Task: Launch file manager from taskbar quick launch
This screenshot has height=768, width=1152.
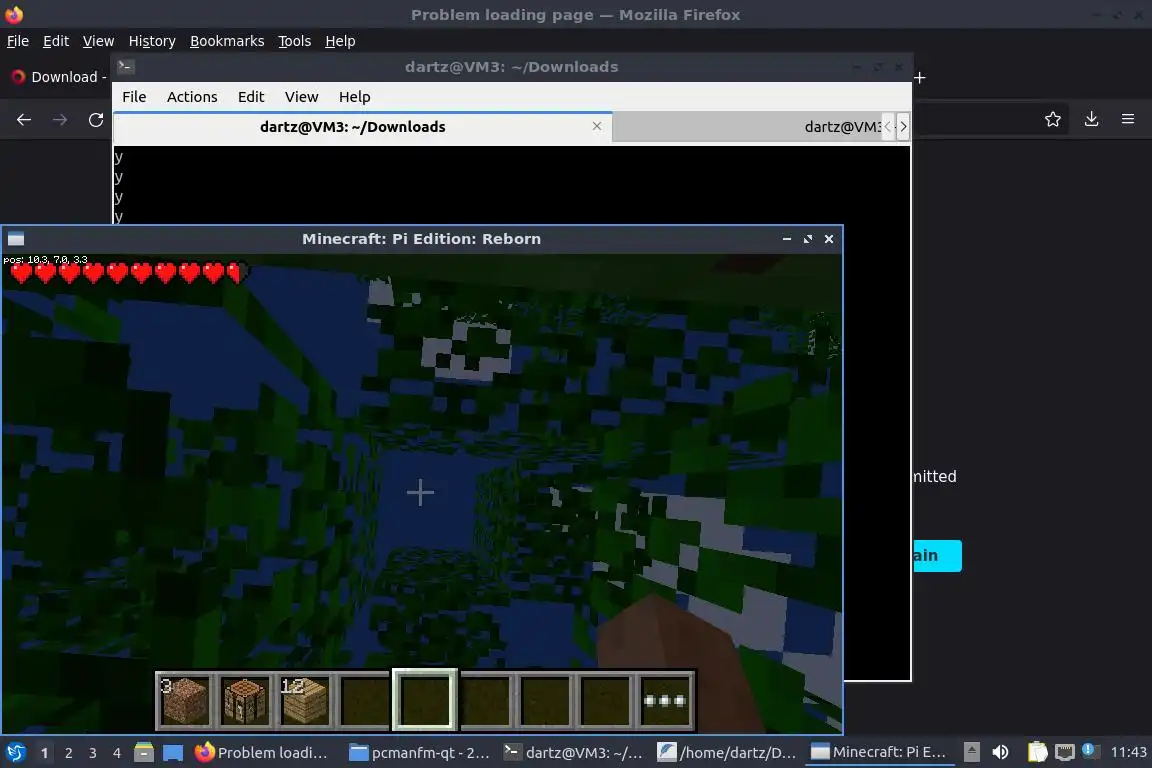Action: coord(144,753)
